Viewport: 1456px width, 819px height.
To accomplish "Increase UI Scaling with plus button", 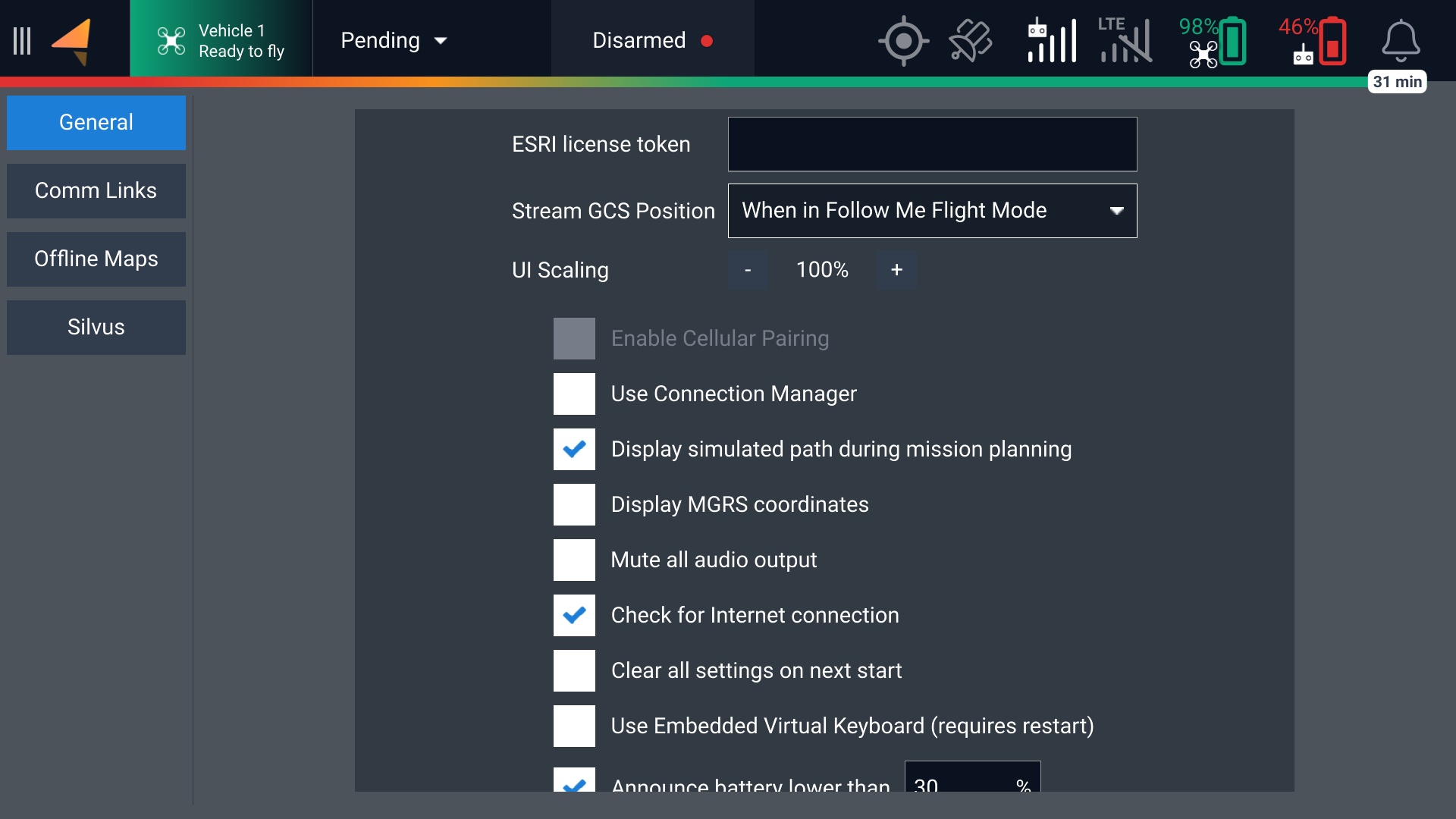I will click(x=896, y=270).
